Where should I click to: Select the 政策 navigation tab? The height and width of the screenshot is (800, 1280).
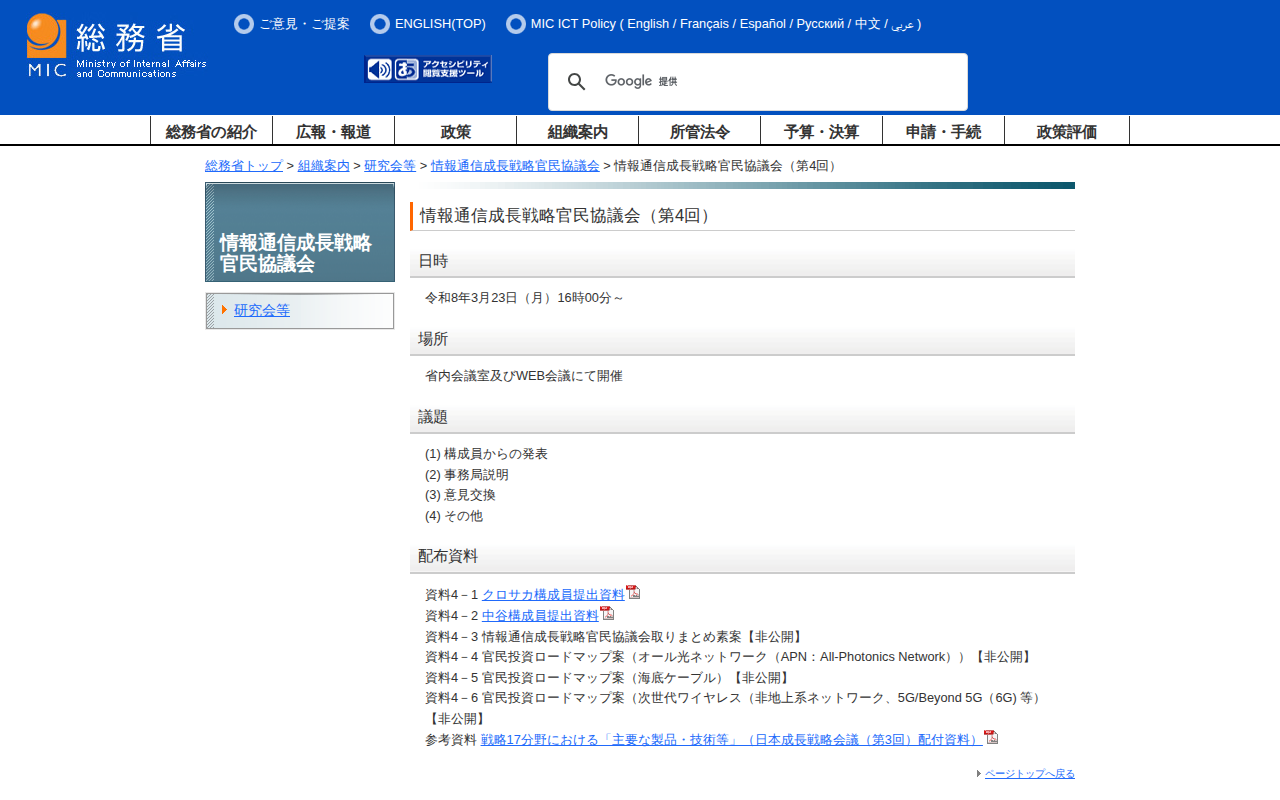coord(455,131)
